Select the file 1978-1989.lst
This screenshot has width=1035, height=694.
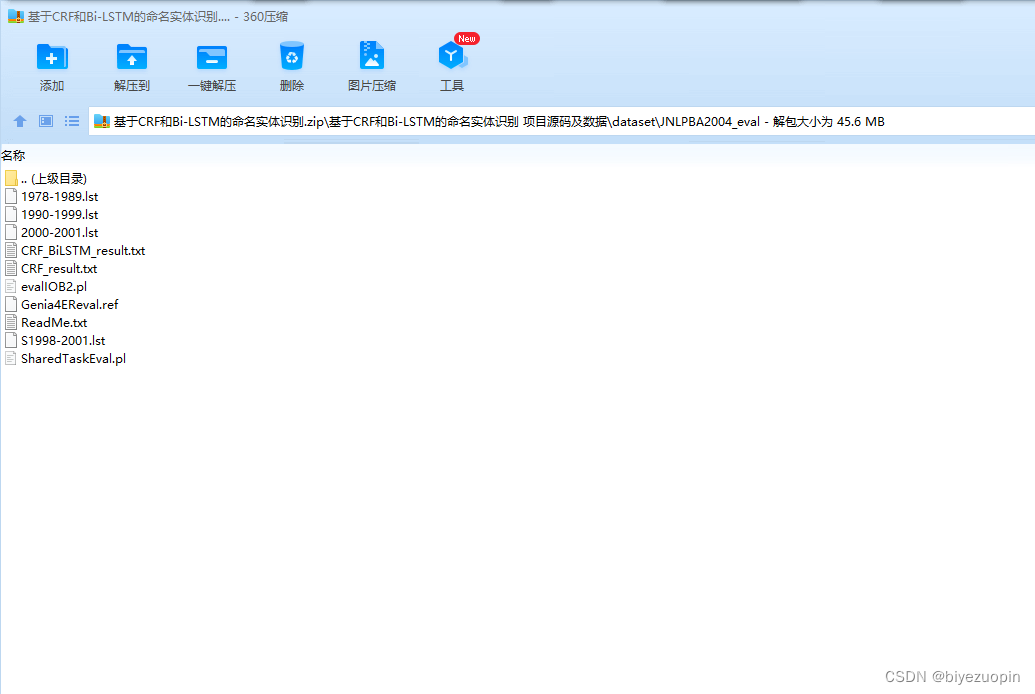[x=59, y=197]
